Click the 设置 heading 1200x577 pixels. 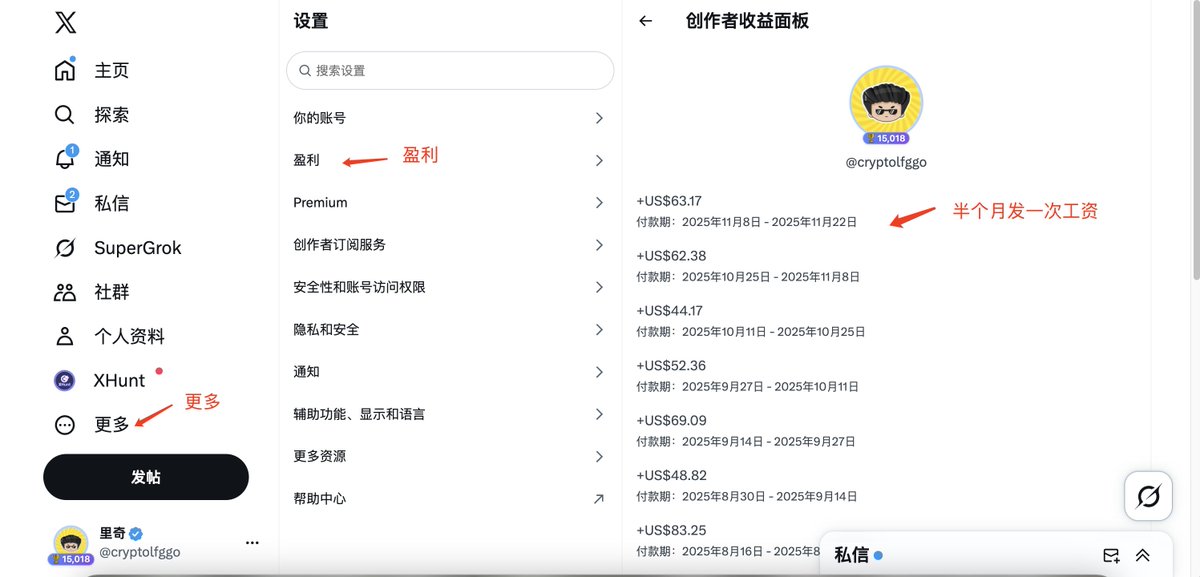point(311,21)
